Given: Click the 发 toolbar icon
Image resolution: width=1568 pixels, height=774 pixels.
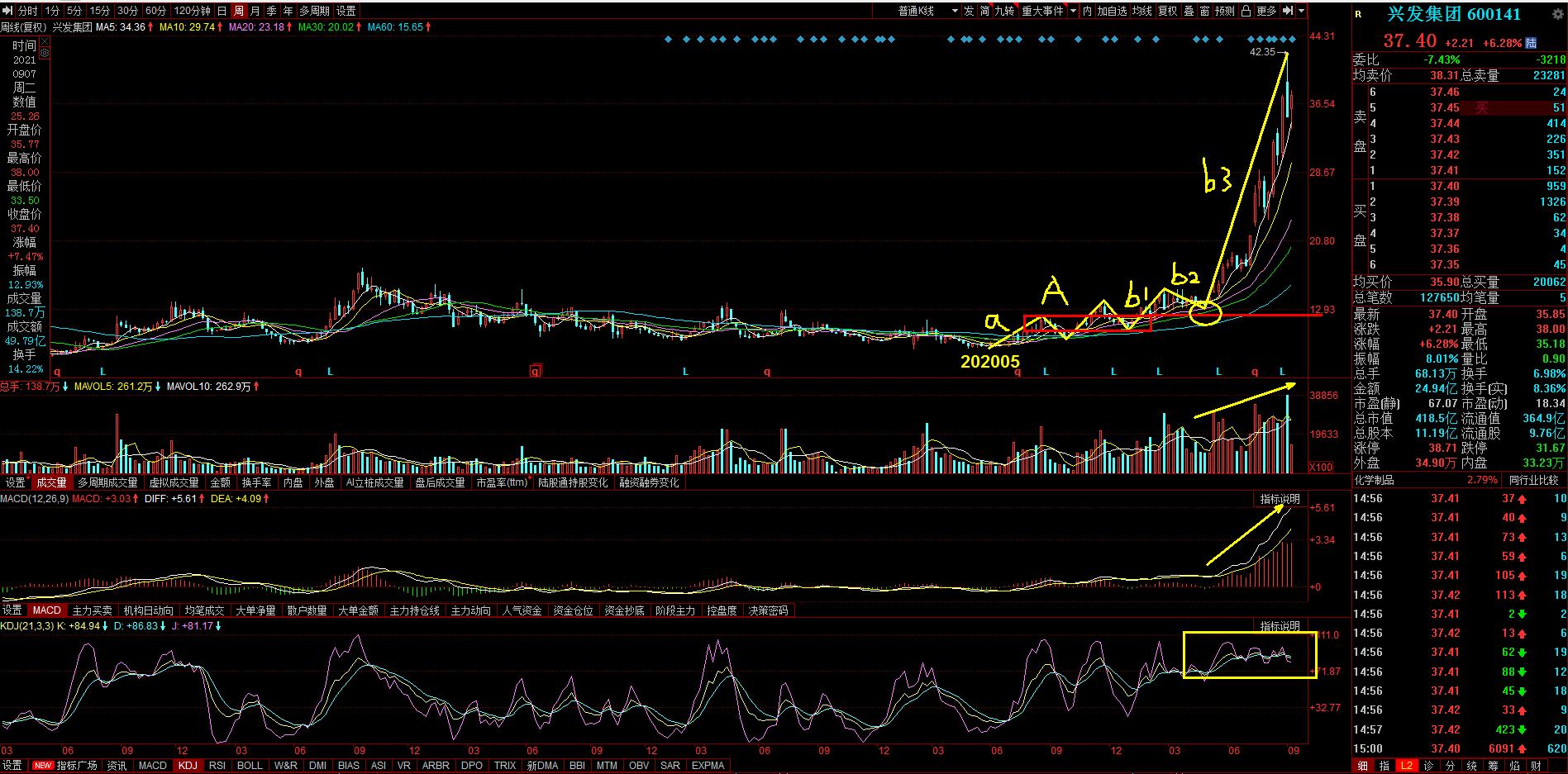Looking at the screenshot, I should point(969,11).
